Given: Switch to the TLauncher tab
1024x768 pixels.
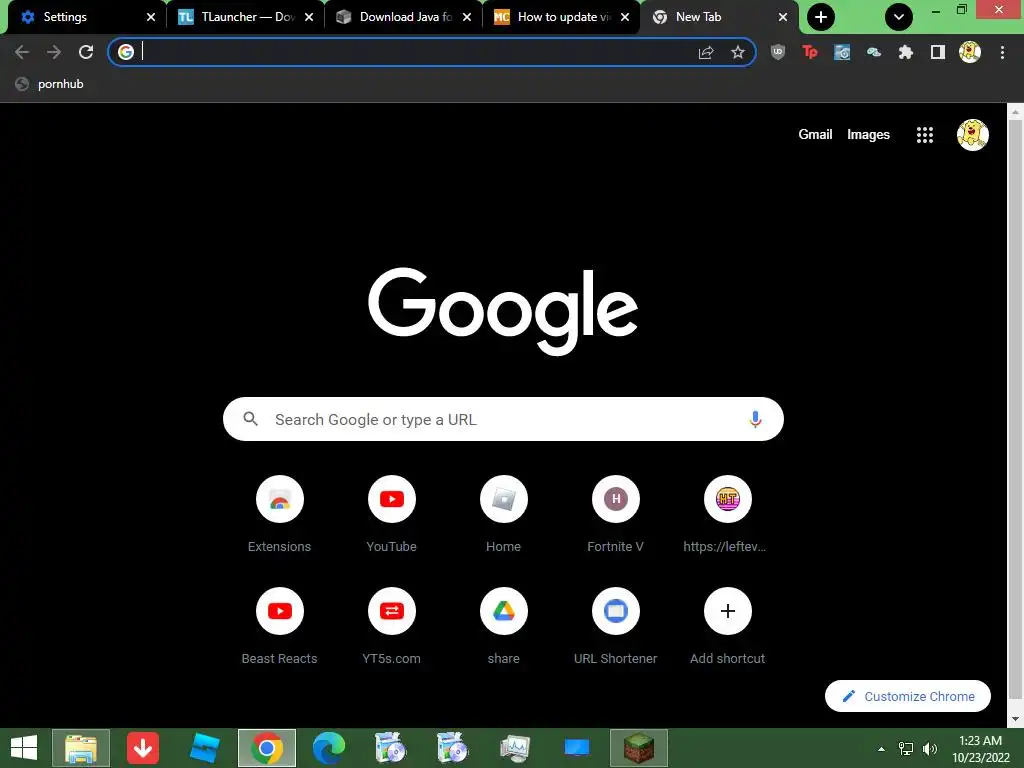Looking at the screenshot, I should pos(236,17).
